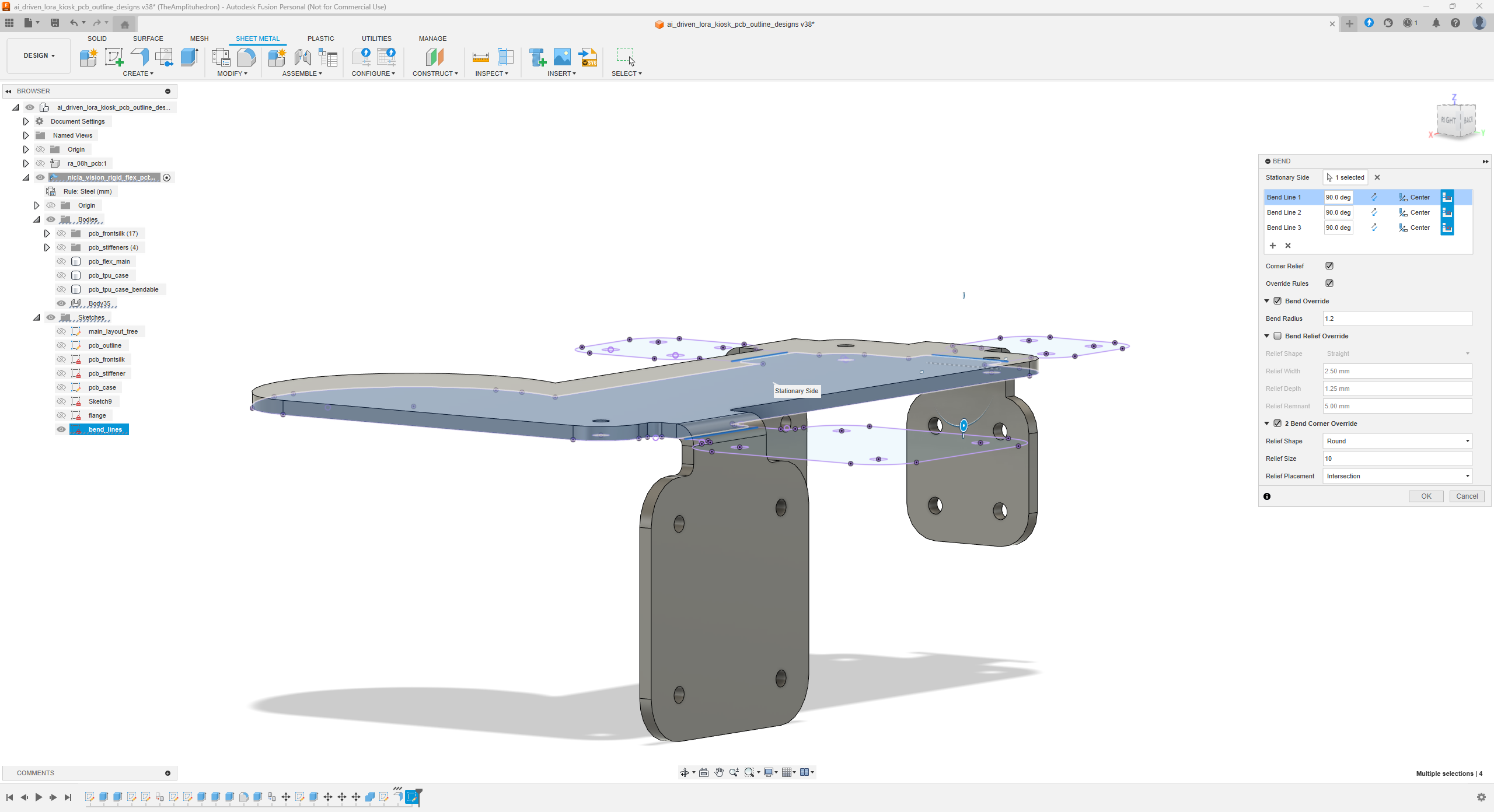Click the Save icon in the toolbar
1494x812 pixels.
point(55,23)
